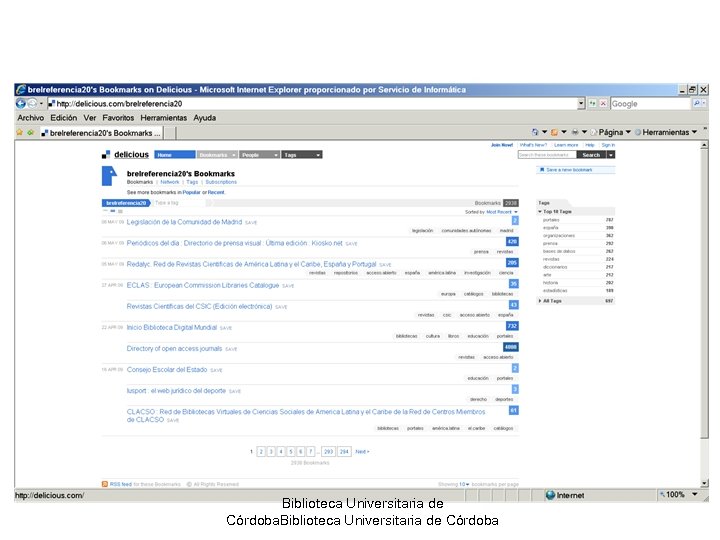720x540 pixels.
Task: Open the Tags dropdown in delicious navigation
Action: pos(302,155)
